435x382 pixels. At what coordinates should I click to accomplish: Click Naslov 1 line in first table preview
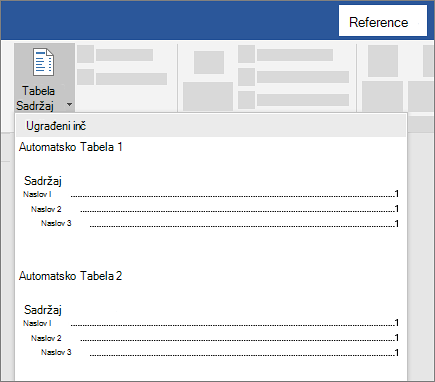(x=211, y=194)
